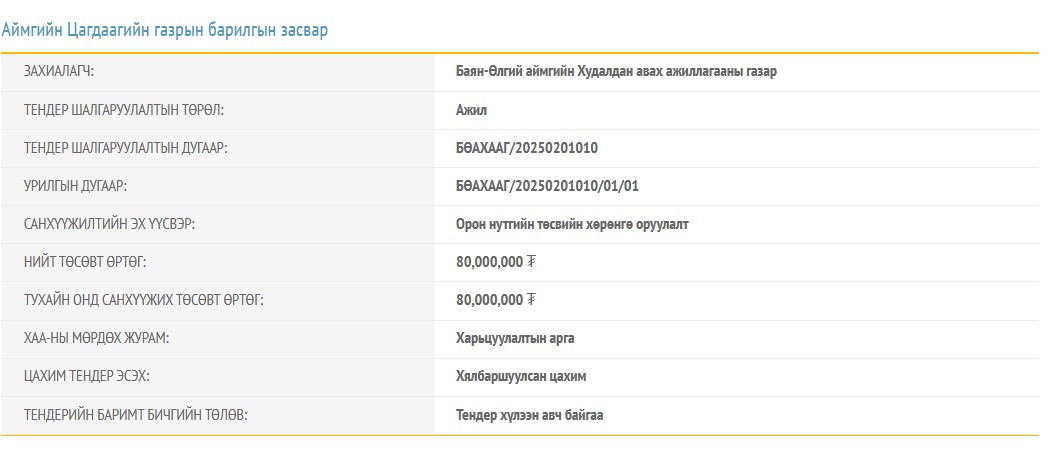Click the Харьцуулалтын арга value

pyautogui.click(x=515, y=338)
